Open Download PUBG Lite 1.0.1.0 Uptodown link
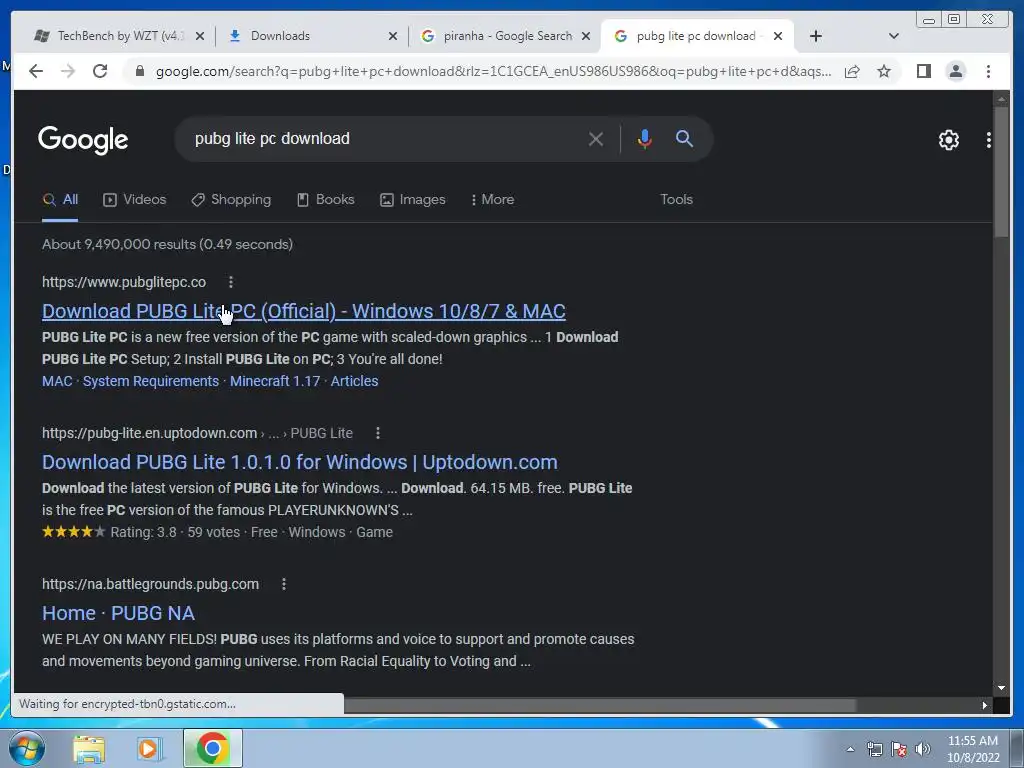This screenshot has width=1024, height=768. 300,462
